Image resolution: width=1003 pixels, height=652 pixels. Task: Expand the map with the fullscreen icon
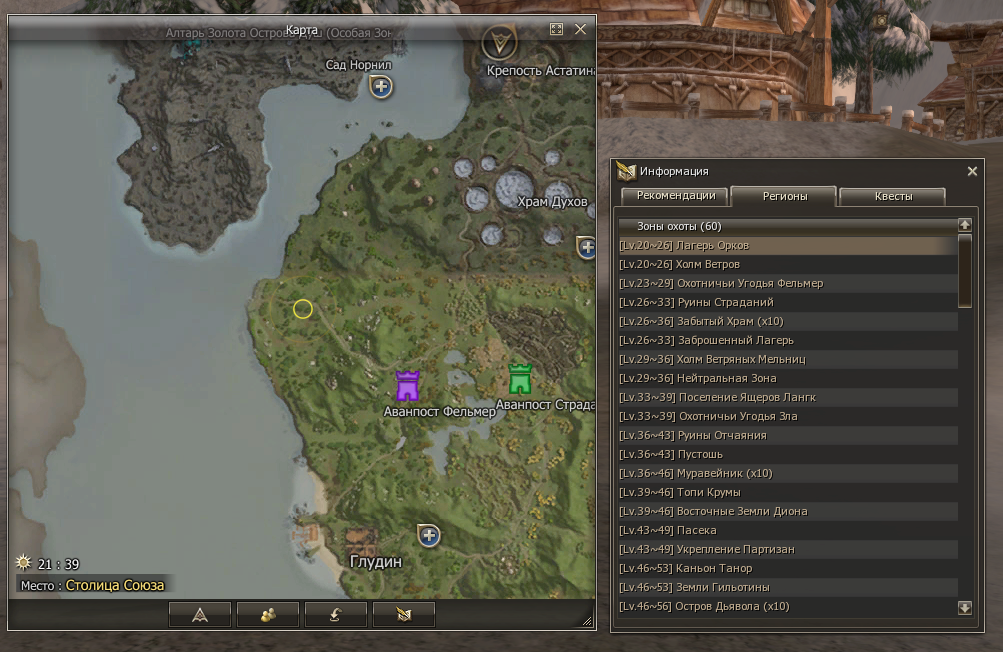tap(557, 30)
